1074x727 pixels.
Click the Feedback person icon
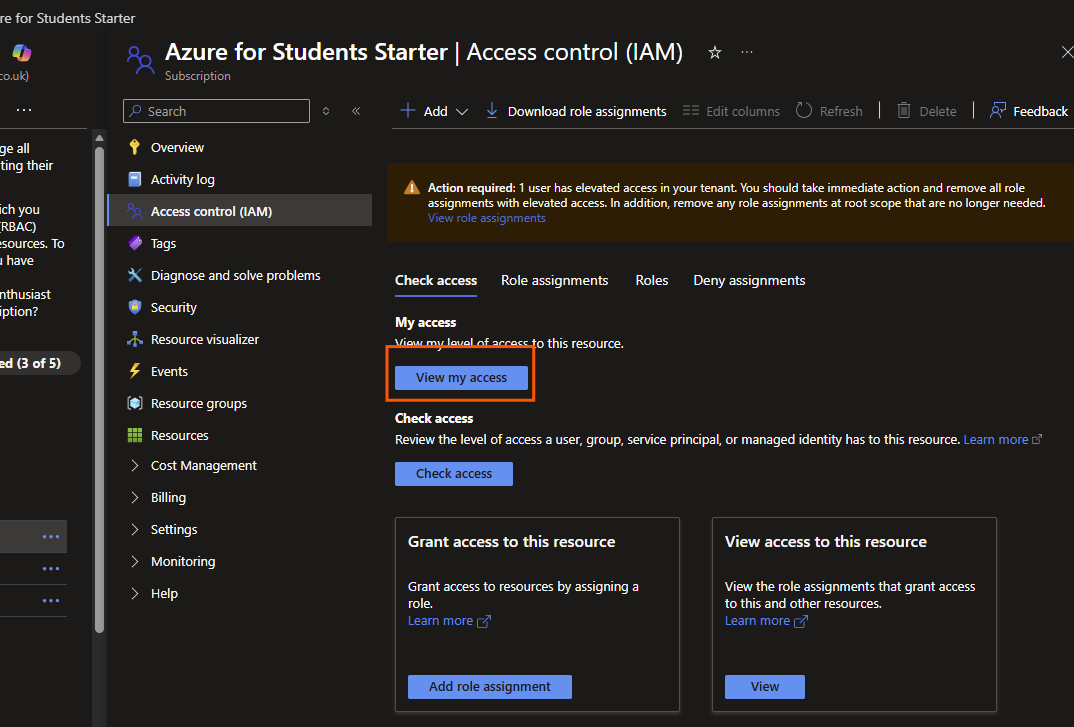click(998, 110)
